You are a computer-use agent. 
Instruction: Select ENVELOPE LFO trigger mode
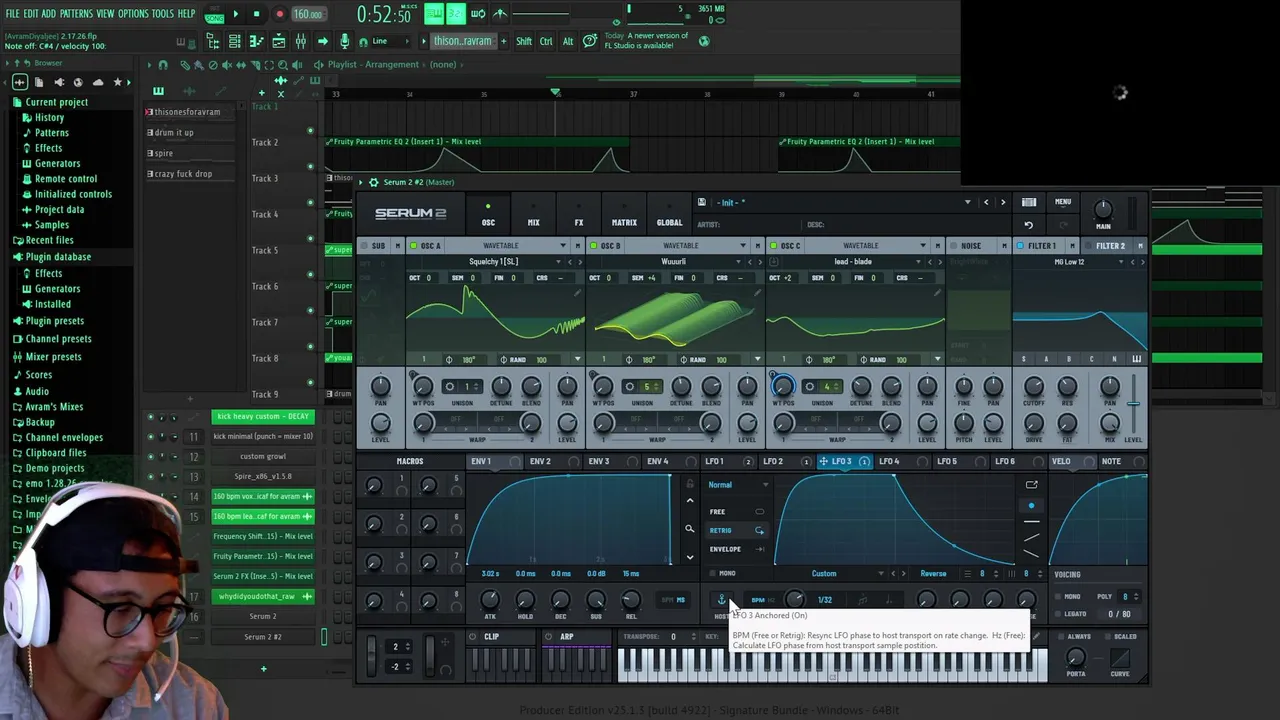737,549
